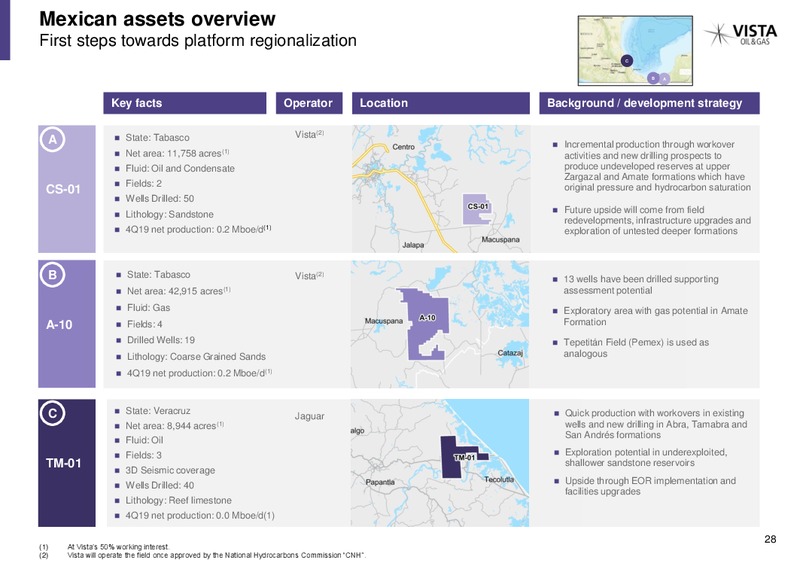
Task: Click the circled B badge
Action: [x=53, y=275]
